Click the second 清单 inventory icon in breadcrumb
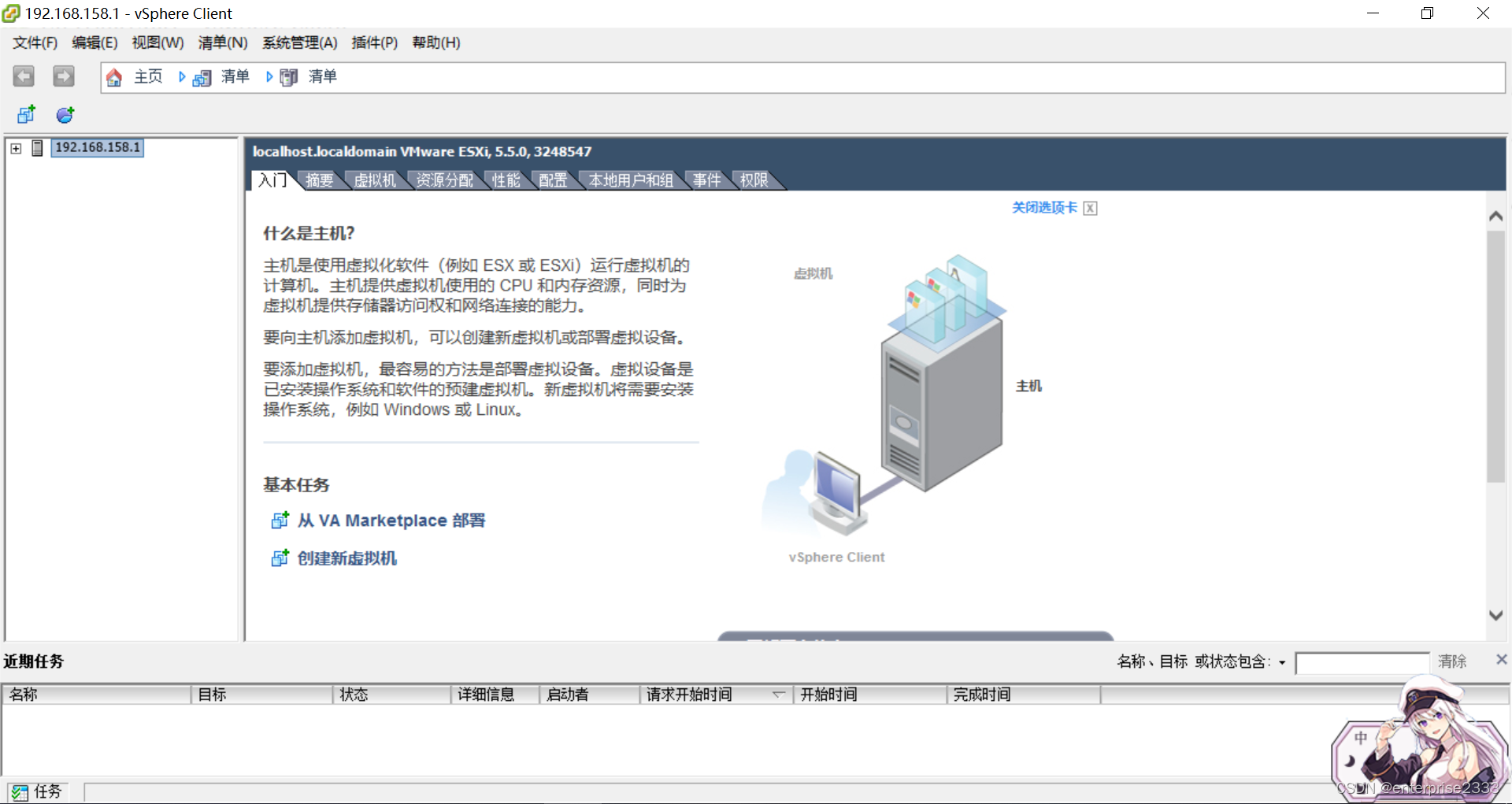The width and height of the screenshot is (1512, 804). [x=289, y=77]
